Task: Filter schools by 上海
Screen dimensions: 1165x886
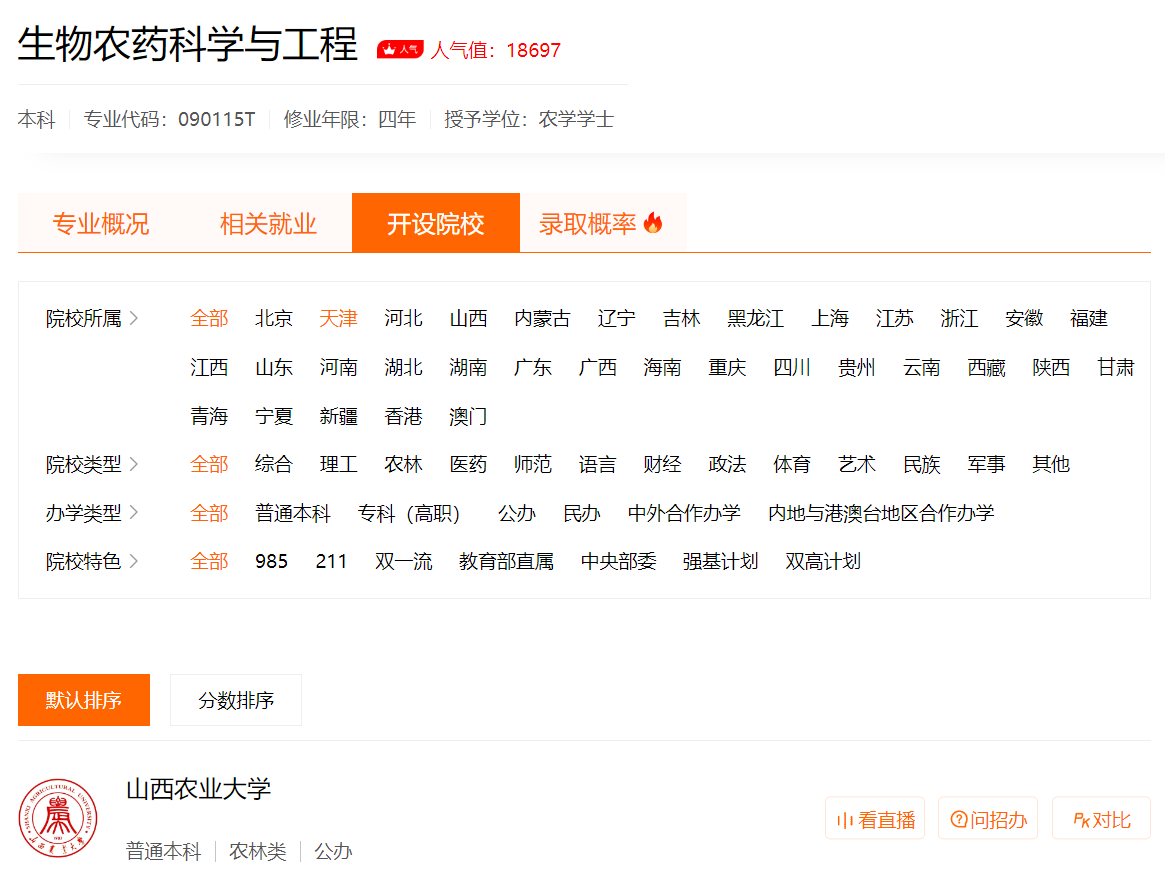Action: (x=830, y=318)
